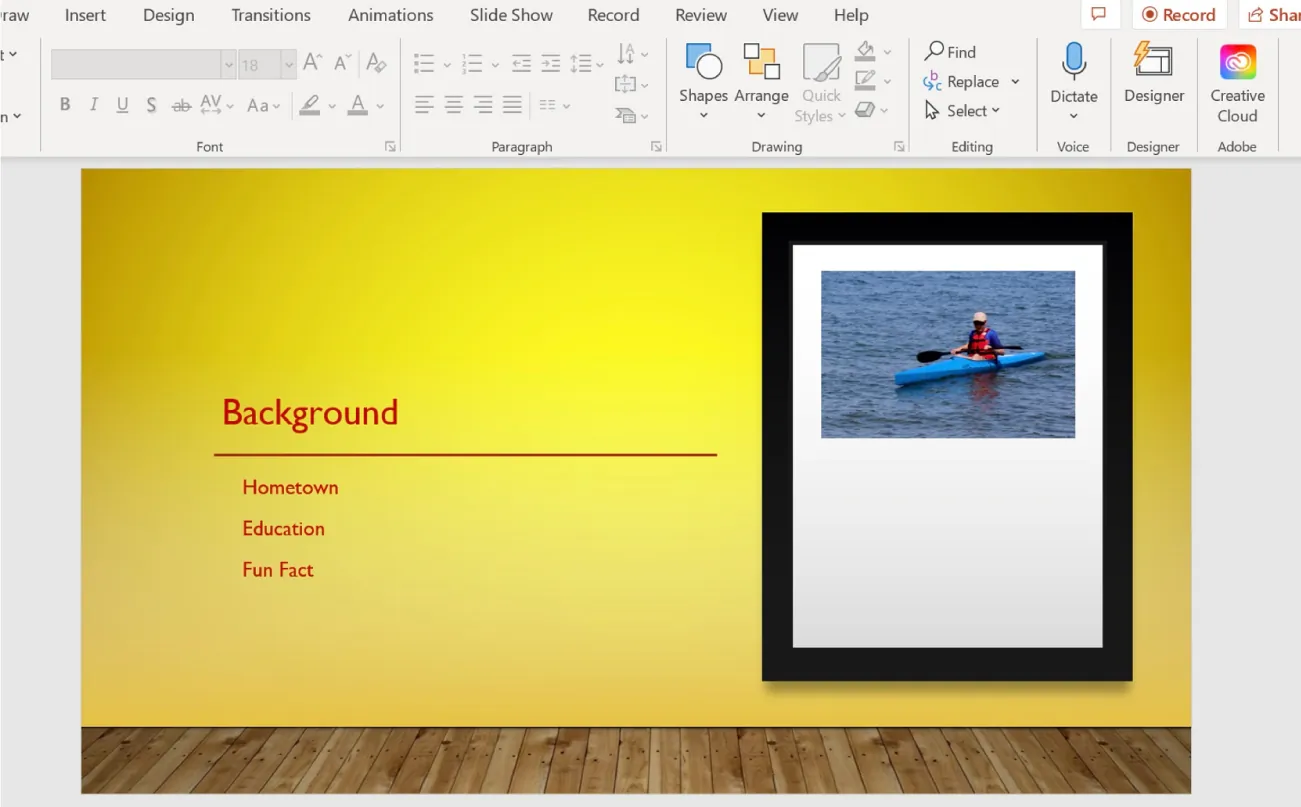This screenshot has height=807, width=1301.
Task: Click the kayak photo on the slide
Action: (946, 354)
